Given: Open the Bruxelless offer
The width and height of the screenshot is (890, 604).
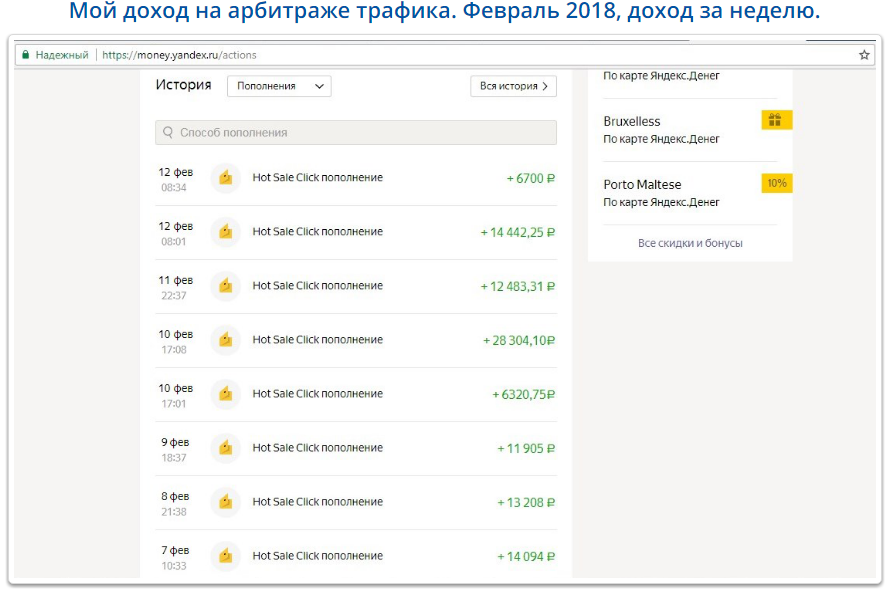Looking at the screenshot, I should (632, 121).
